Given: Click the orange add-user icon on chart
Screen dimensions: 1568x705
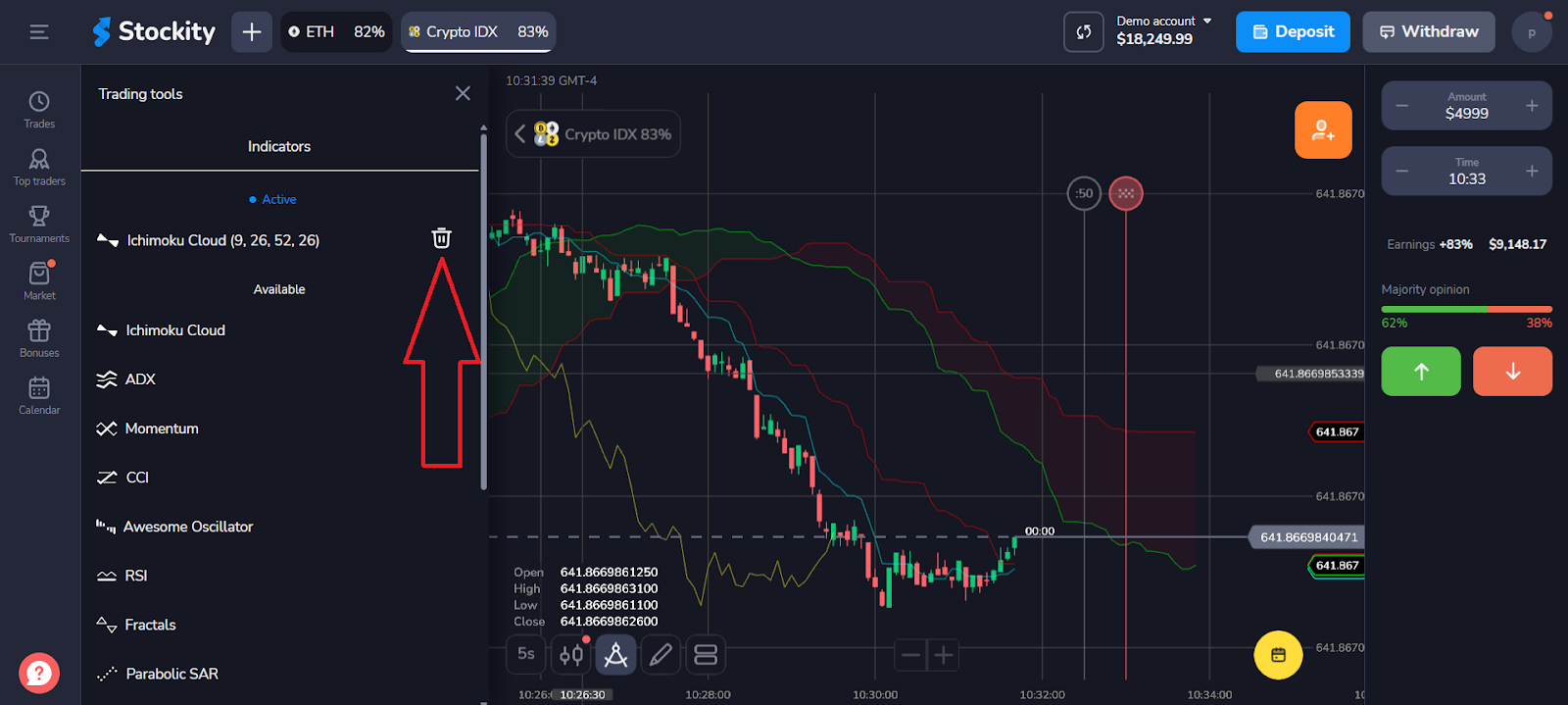Looking at the screenshot, I should click(1323, 129).
